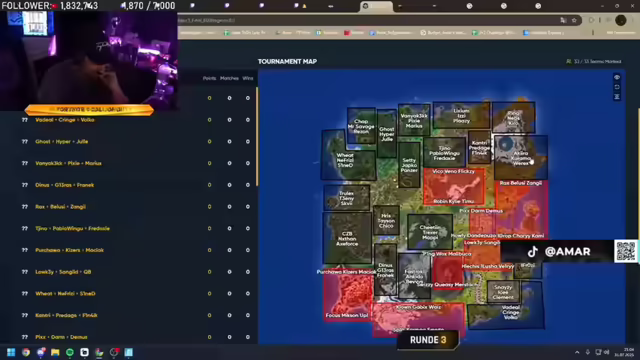This screenshot has width=640, height=360.
Task: Click Akiira Kusama Werex map zone
Action: click(520, 158)
